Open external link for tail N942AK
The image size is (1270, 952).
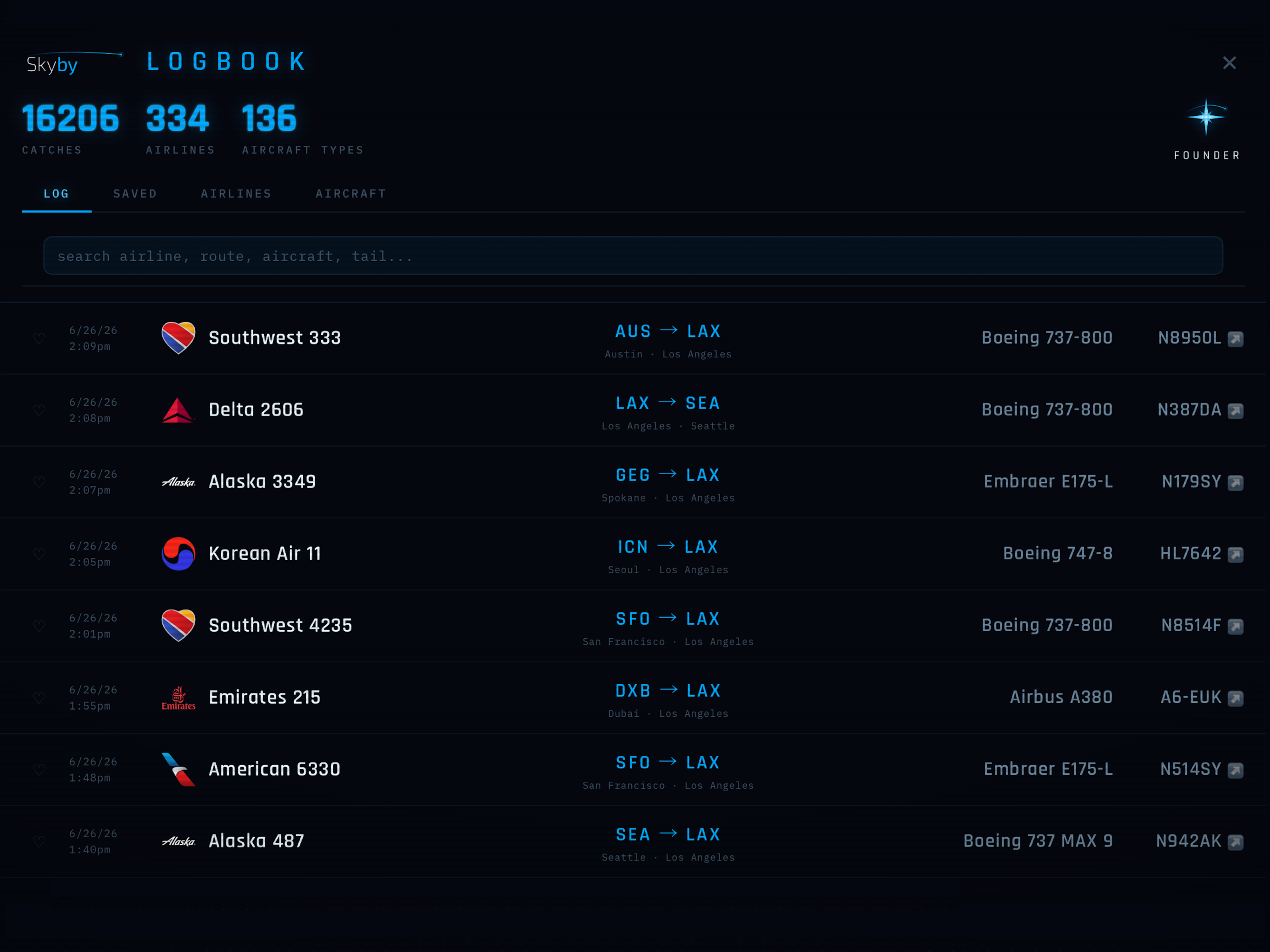(1235, 842)
